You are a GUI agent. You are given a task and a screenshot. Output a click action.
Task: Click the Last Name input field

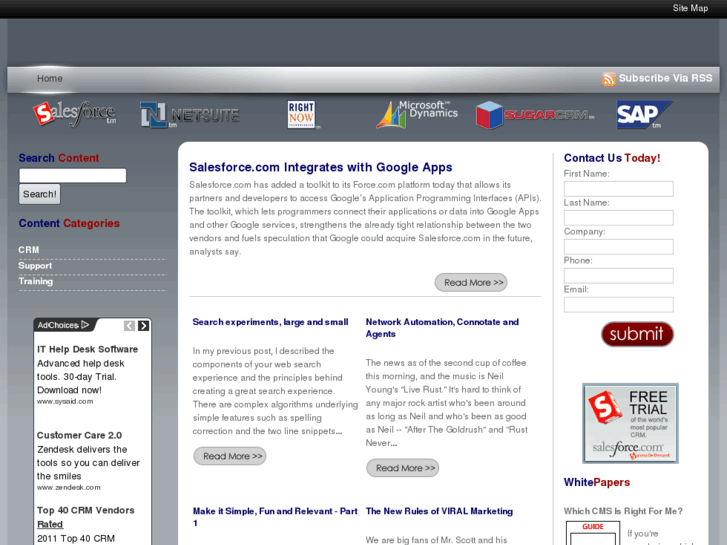[x=619, y=218]
